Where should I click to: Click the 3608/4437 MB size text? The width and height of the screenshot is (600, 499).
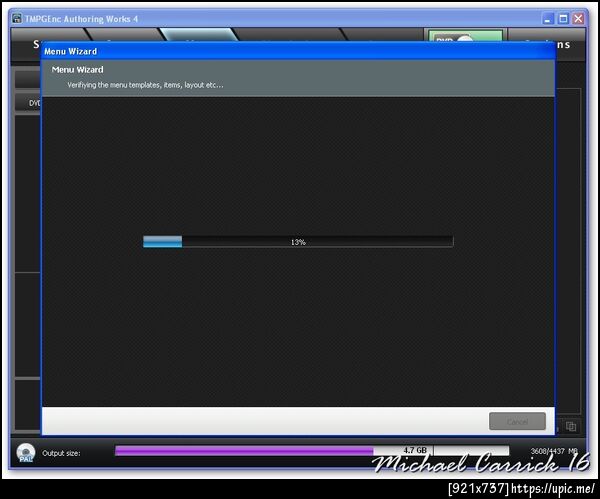[x=554, y=451]
